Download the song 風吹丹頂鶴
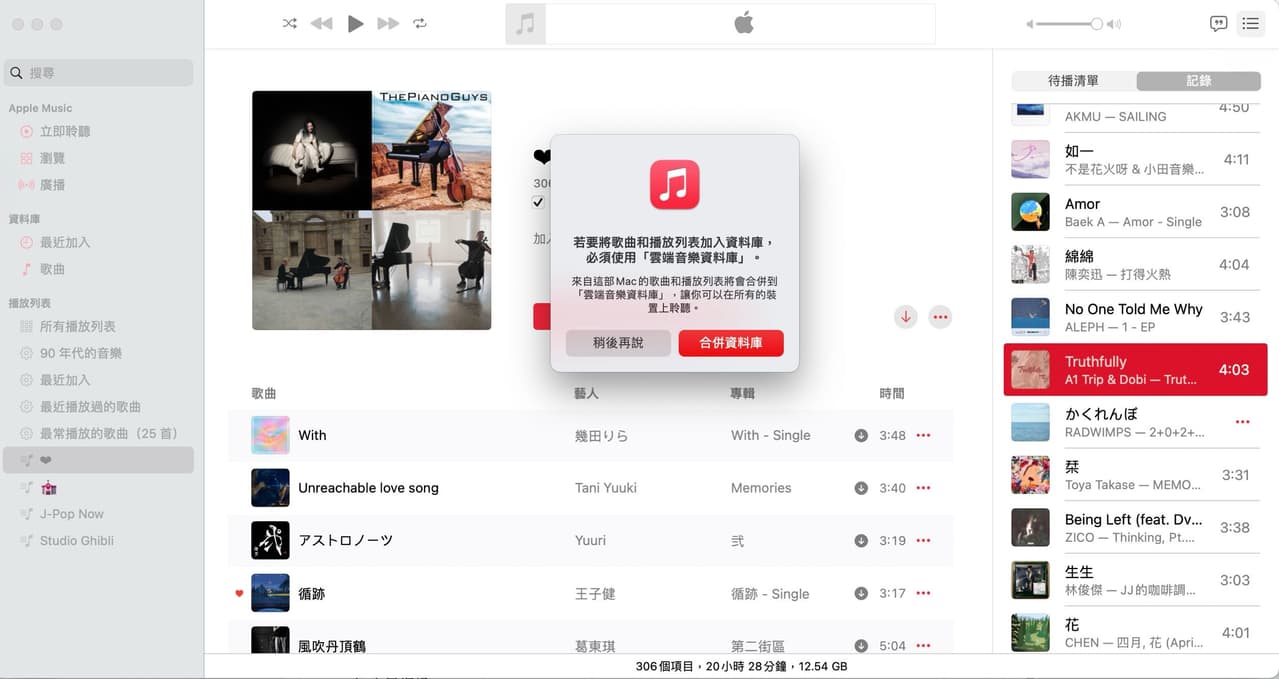 point(861,646)
